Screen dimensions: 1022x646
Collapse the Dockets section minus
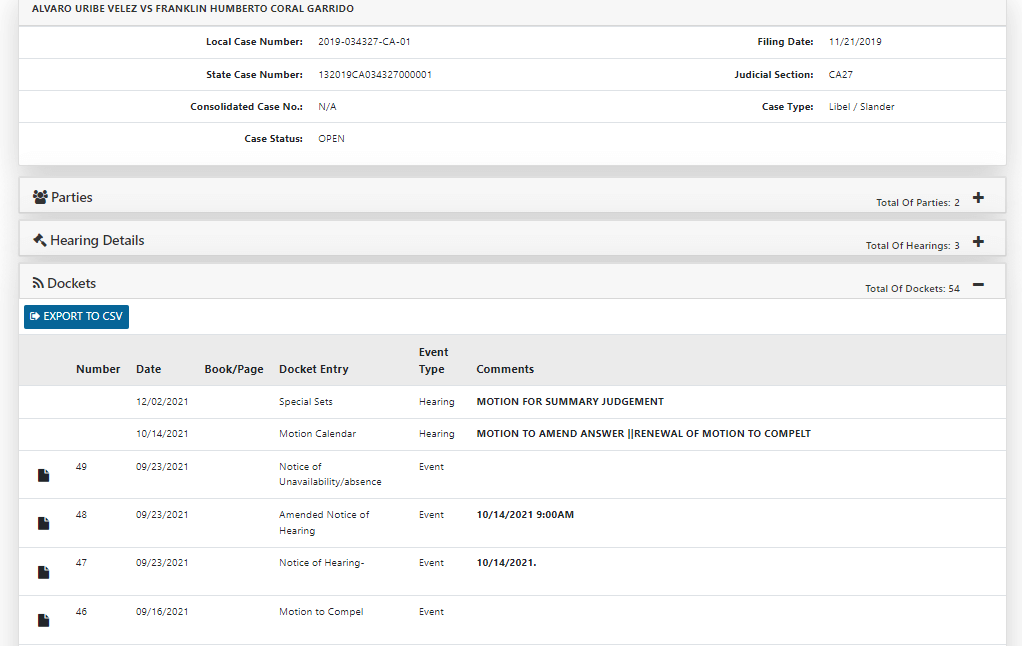coord(978,285)
